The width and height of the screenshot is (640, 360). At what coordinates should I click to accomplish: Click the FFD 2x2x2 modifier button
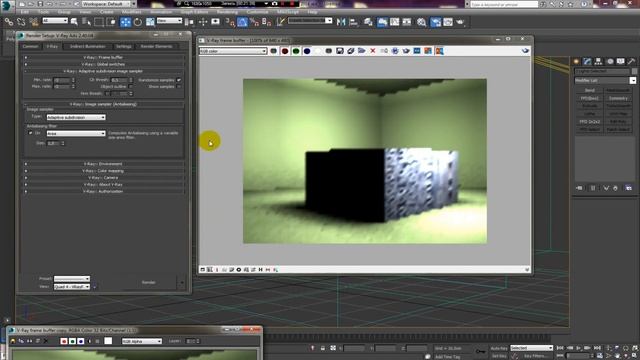tap(589, 122)
